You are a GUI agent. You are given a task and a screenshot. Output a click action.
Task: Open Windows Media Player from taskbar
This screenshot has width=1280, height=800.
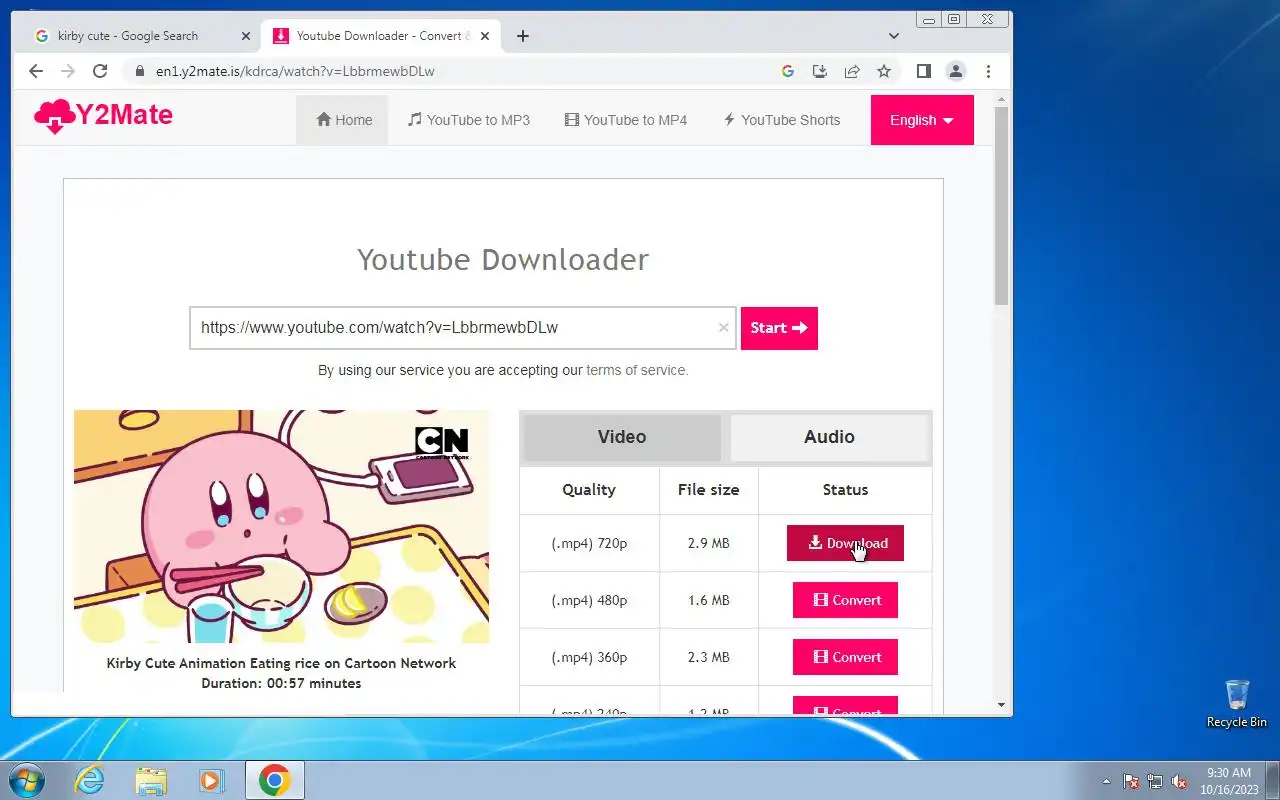[211, 780]
